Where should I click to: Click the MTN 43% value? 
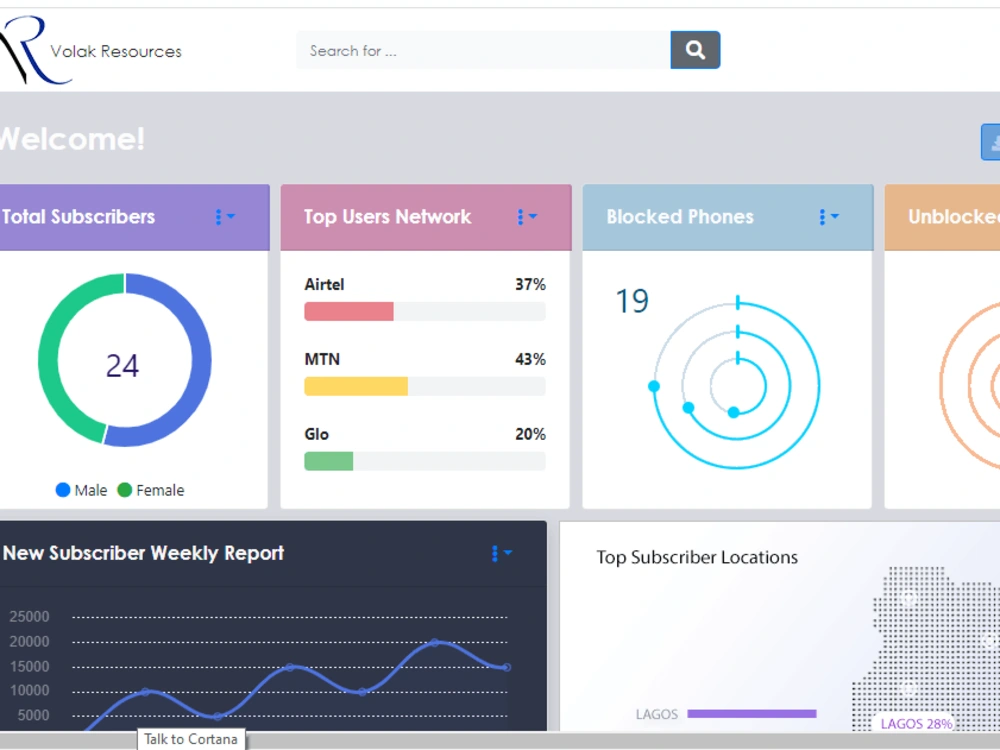point(530,360)
